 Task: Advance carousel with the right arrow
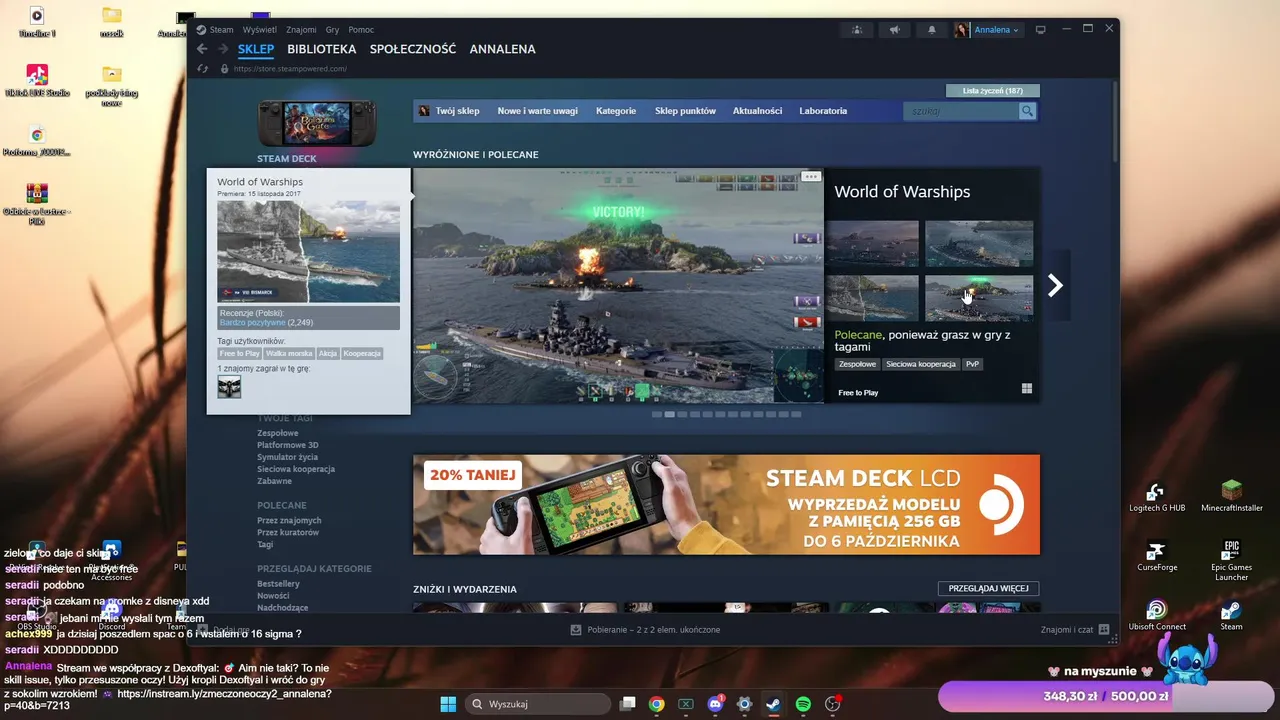(x=1055, y=286)
